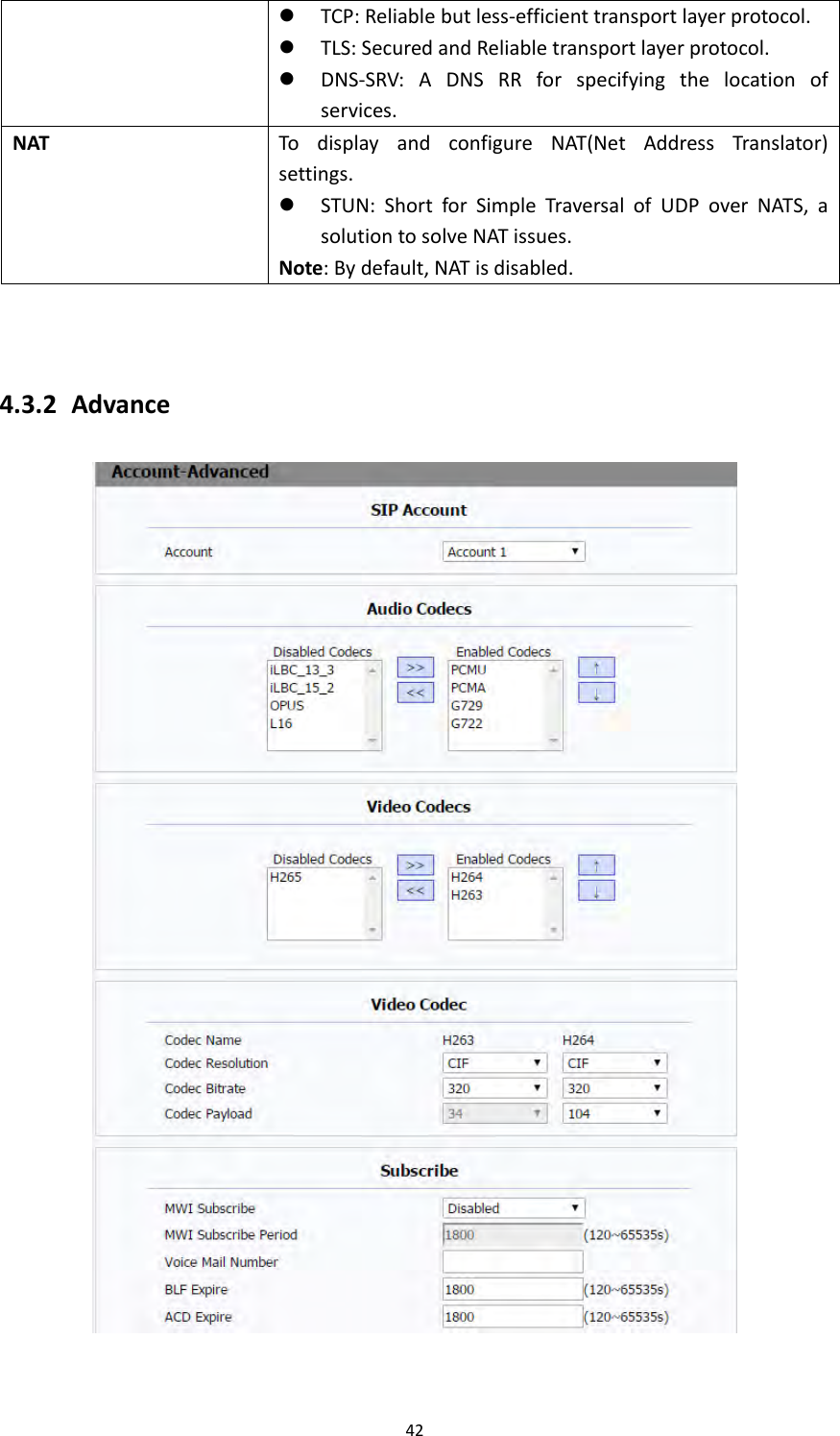Open the H263 Codec Resolution dropdown

coord(493,1062)
